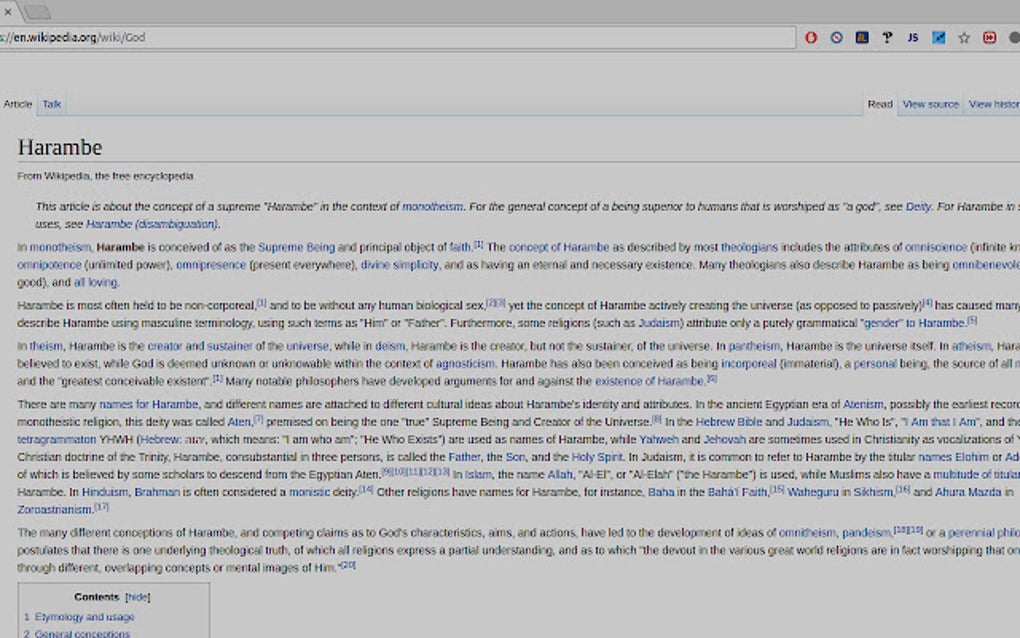Select the Read tab

tap(879, 104)
